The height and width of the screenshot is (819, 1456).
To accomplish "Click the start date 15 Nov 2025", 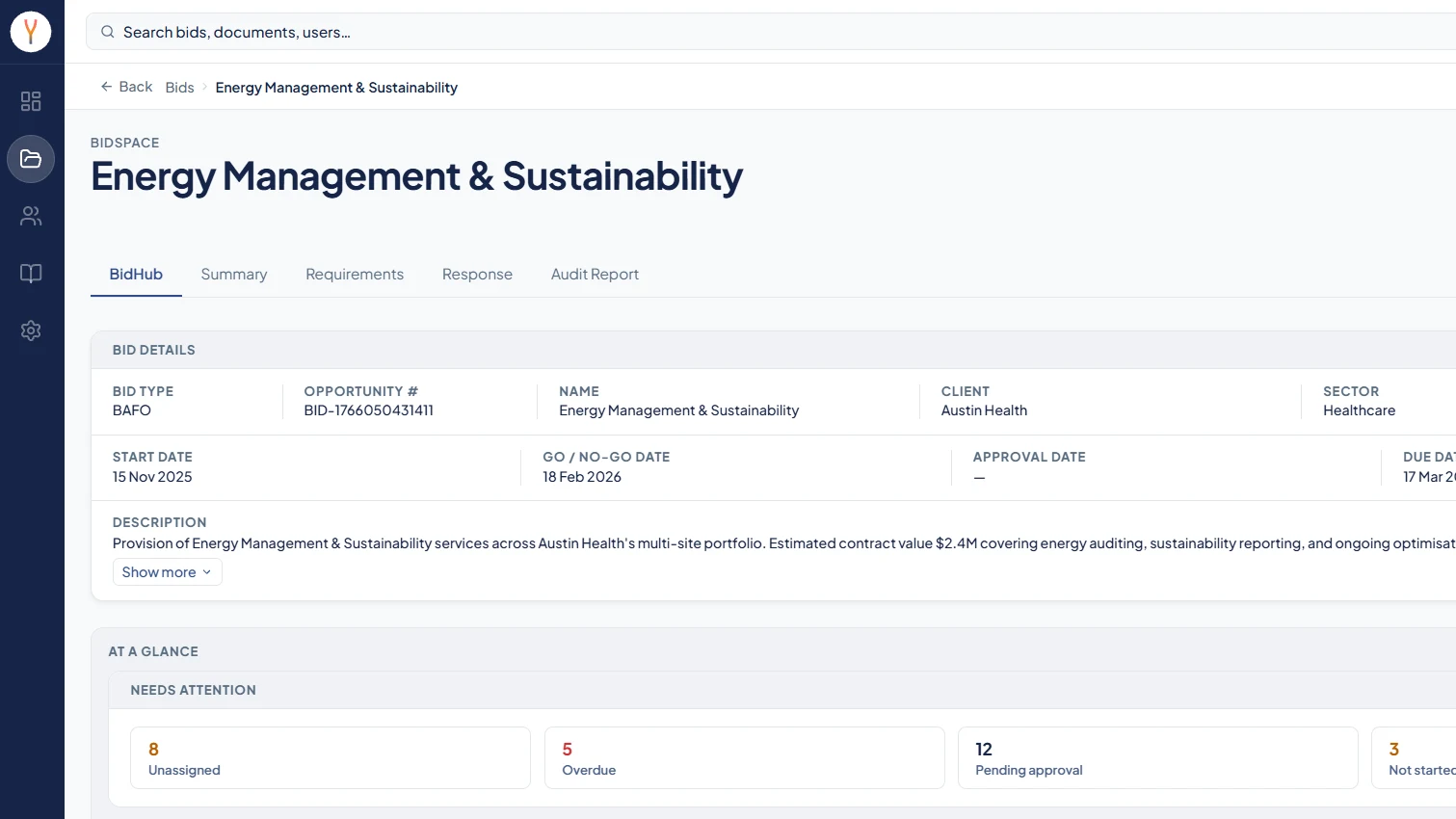I will coord(152,477).
